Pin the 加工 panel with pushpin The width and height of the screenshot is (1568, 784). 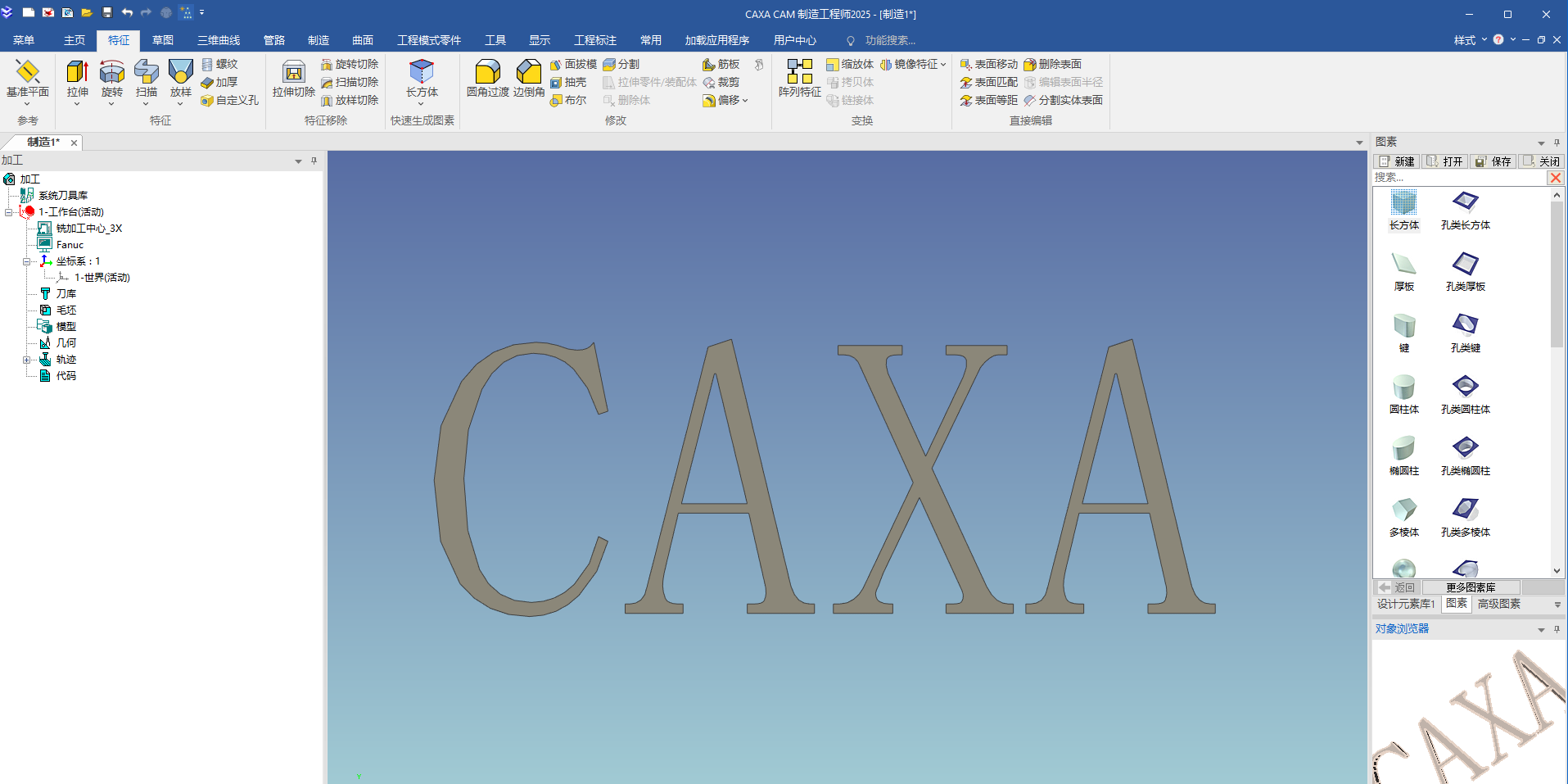click(314, 161)
